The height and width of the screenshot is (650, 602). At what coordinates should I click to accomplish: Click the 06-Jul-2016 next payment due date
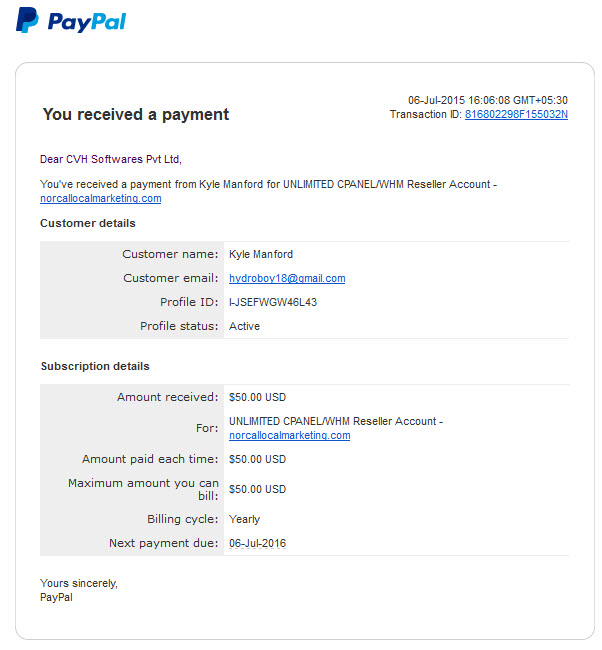[x=257, y=543]
